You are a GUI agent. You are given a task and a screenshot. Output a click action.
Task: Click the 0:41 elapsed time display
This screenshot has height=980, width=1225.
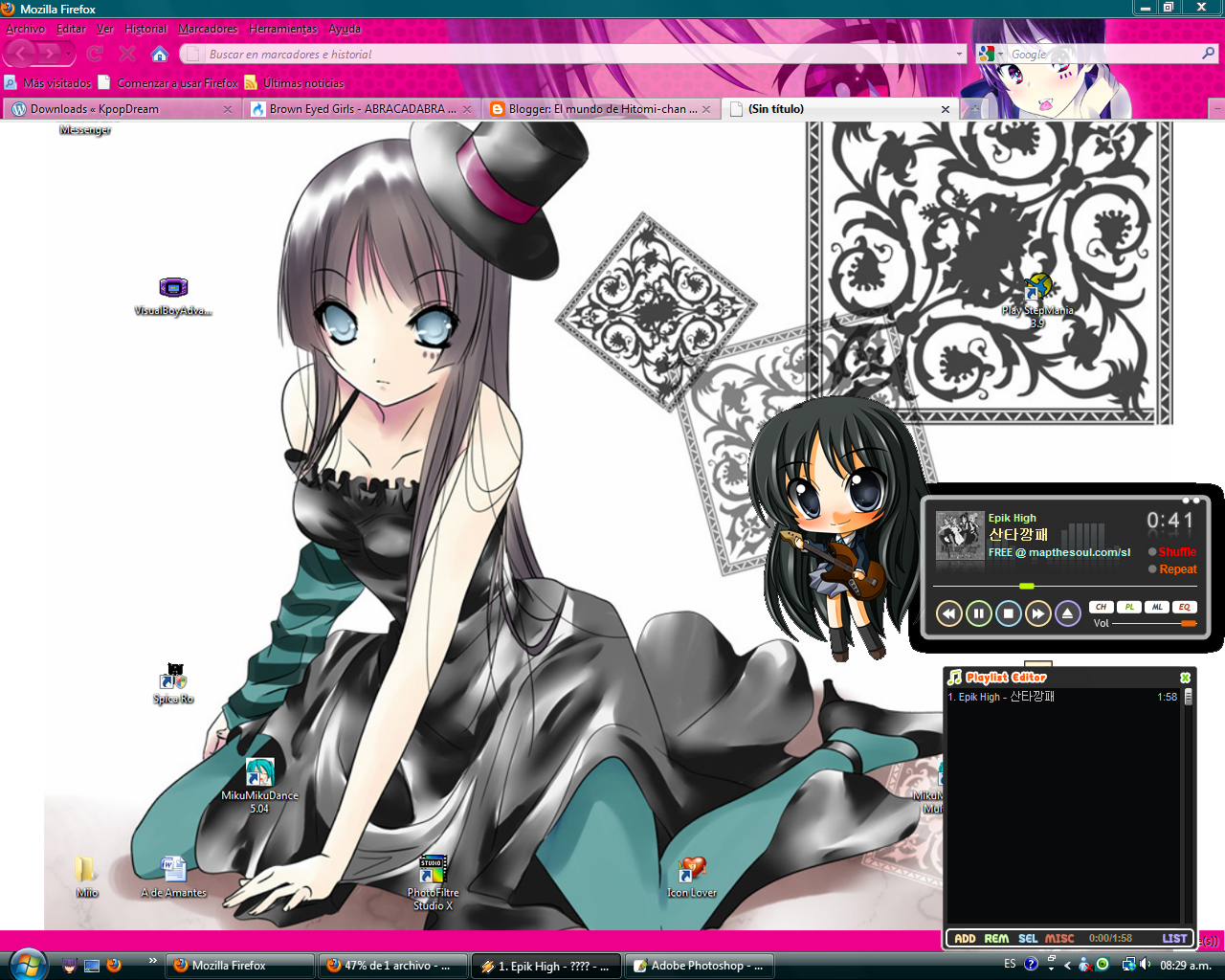pos(1170,522)
